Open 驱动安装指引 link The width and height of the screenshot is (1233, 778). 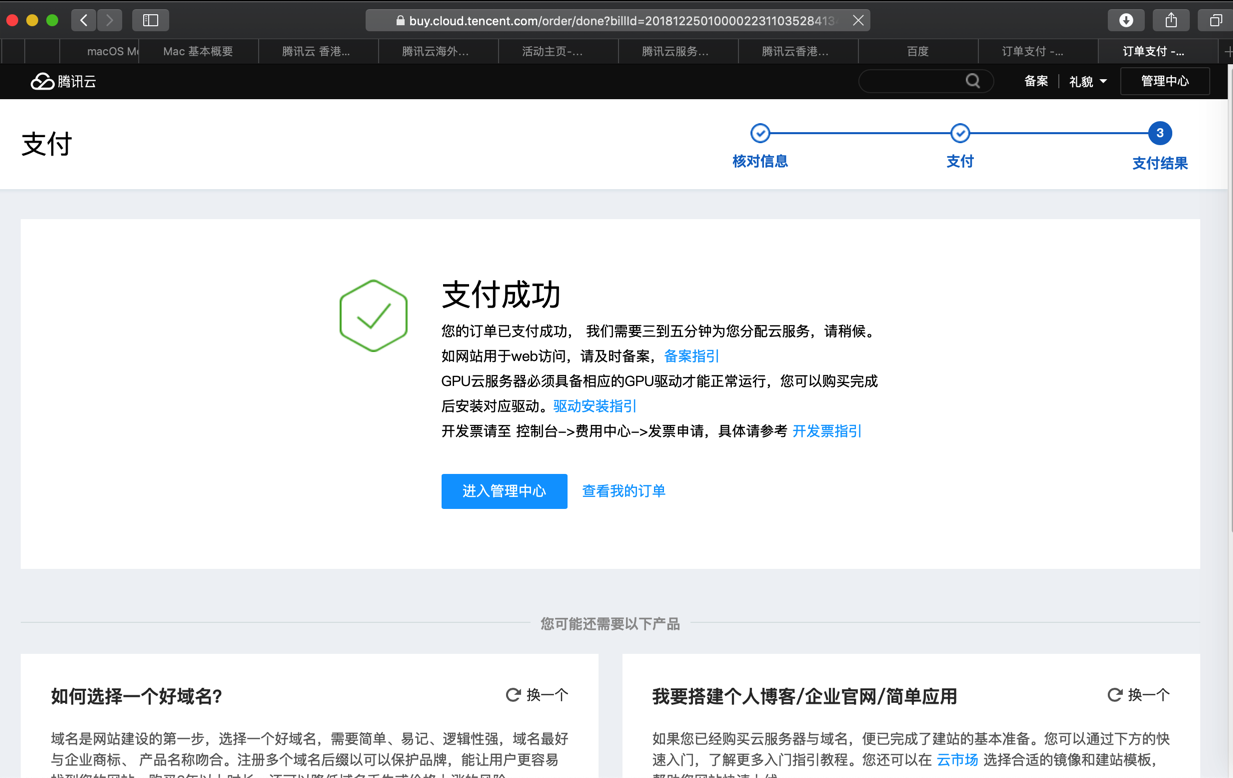pyautogui.click(x=595, y=406)
